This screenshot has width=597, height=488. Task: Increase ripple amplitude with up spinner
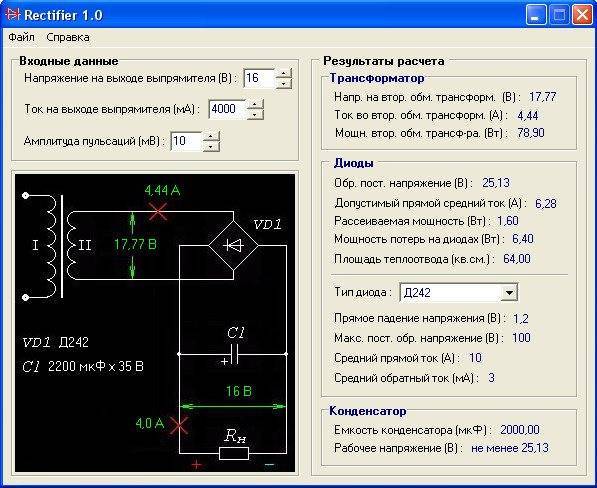(211, 136)
